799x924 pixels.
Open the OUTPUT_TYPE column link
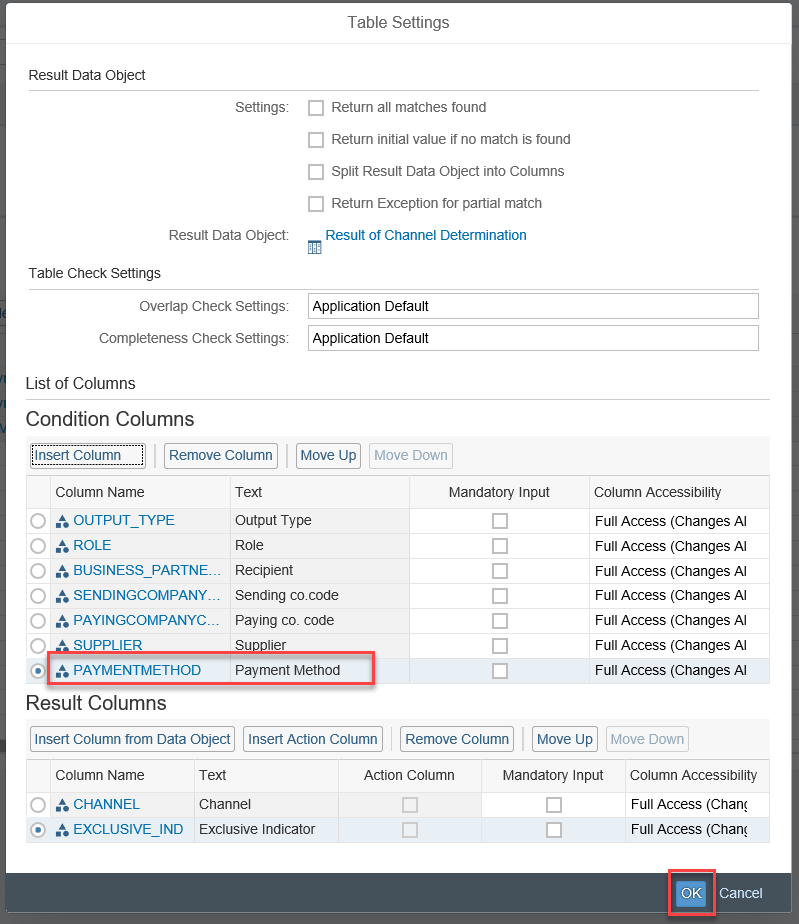tap(124, 520)
